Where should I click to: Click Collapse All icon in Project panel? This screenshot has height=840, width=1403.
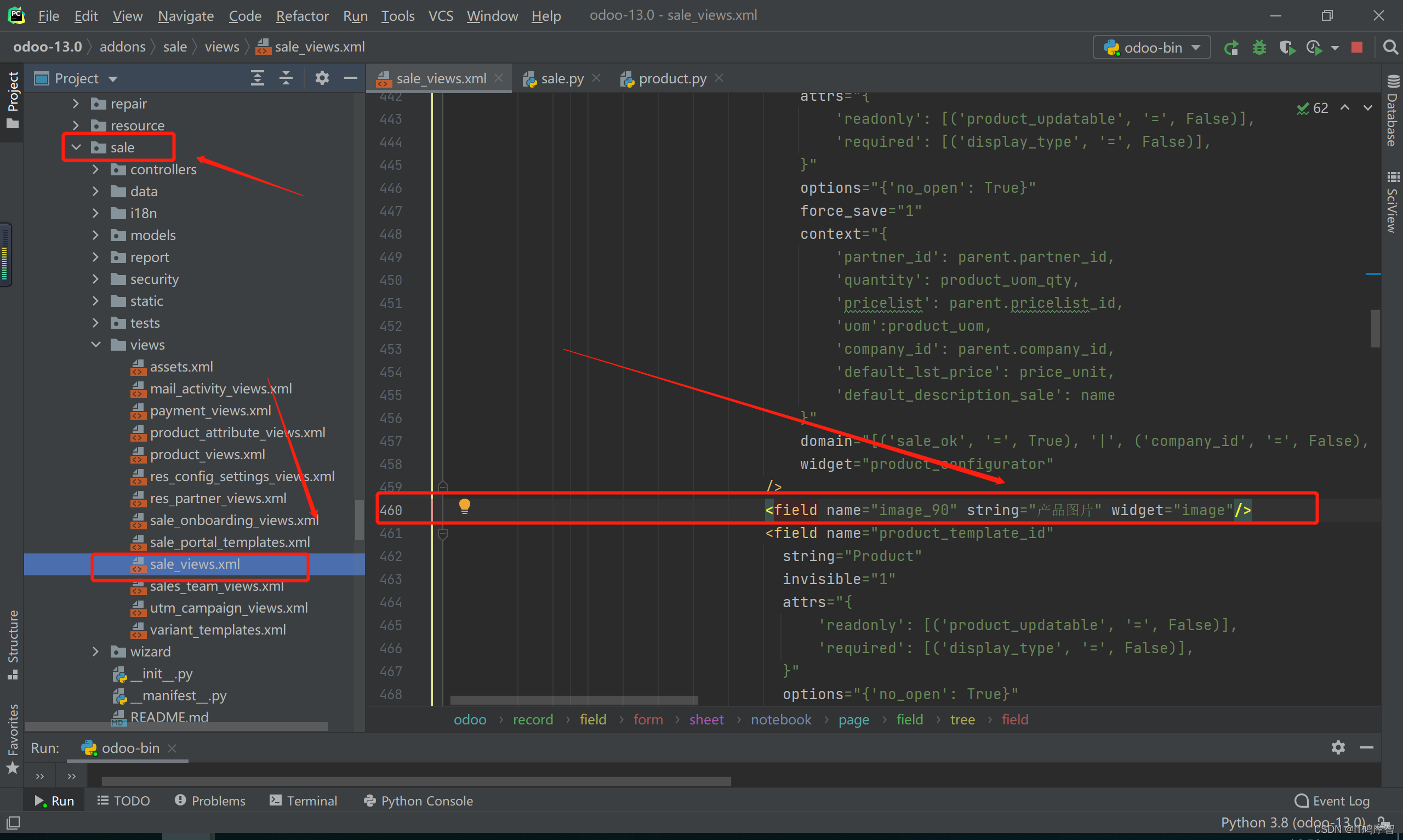tap(287, 78)
